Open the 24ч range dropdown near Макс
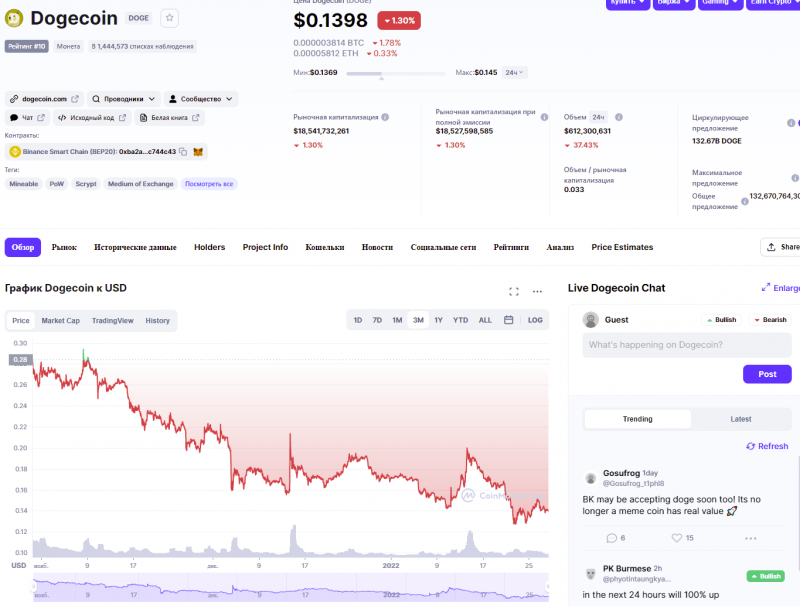 [x=514, y=72]
